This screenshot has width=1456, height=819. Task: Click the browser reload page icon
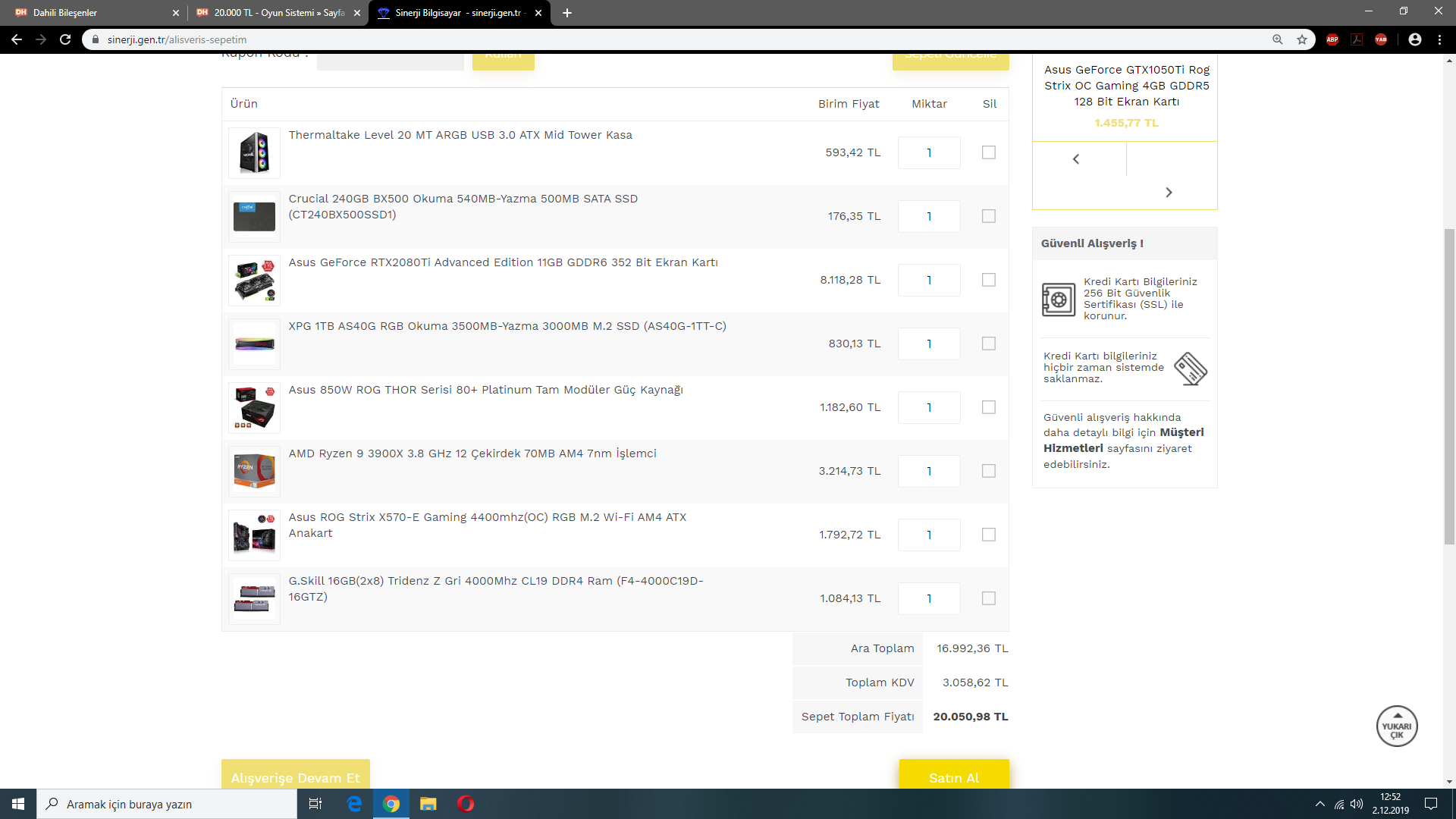pos(65,39)
